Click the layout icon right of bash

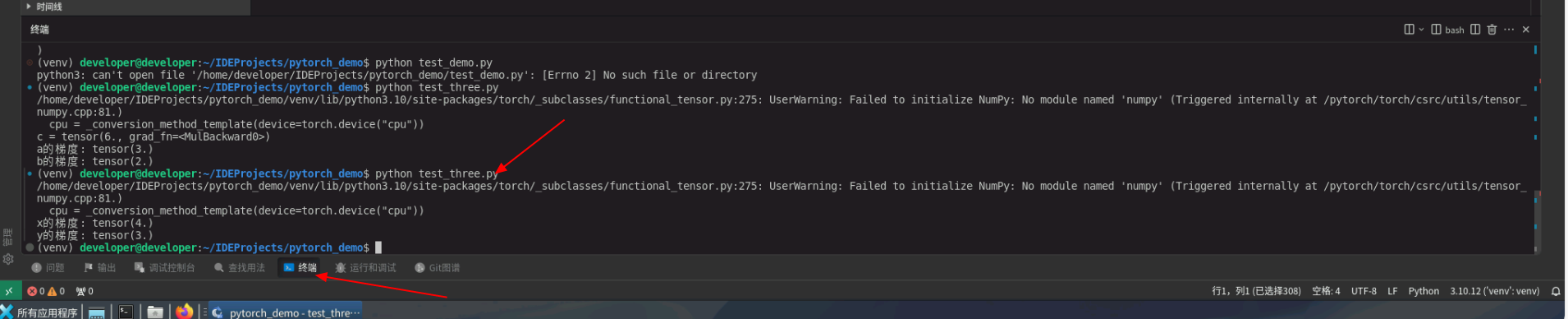pos(1475,30)
